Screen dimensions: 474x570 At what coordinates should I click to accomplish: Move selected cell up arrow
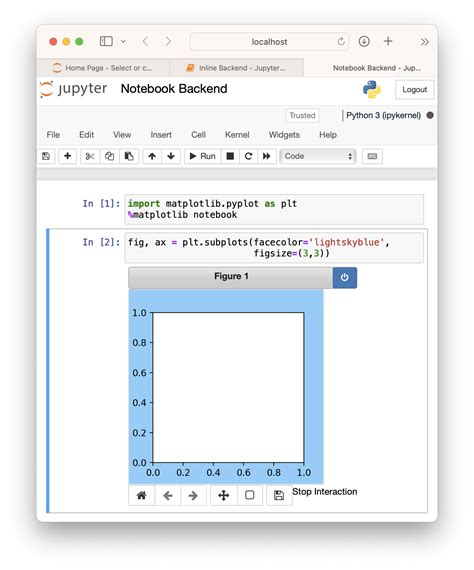pos(152,156)
